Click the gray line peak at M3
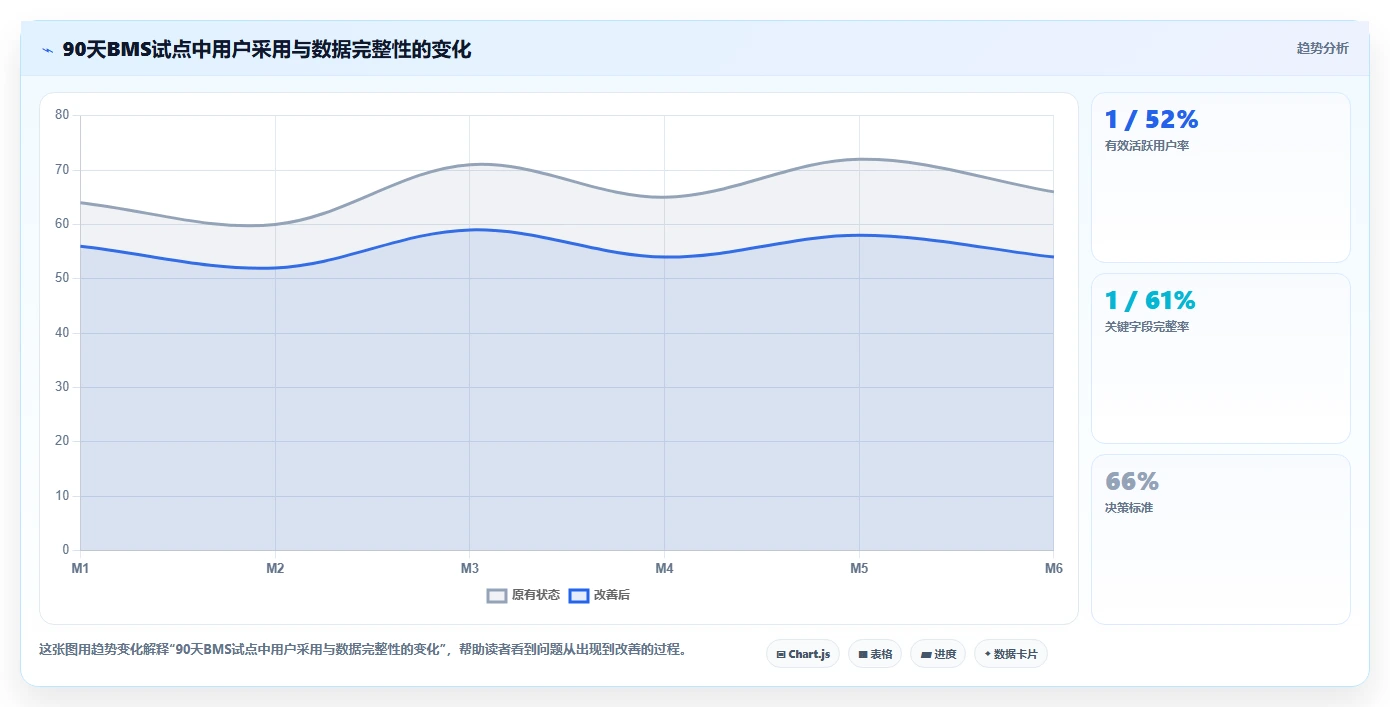1390x707 pixels. (x=470, y=164)
